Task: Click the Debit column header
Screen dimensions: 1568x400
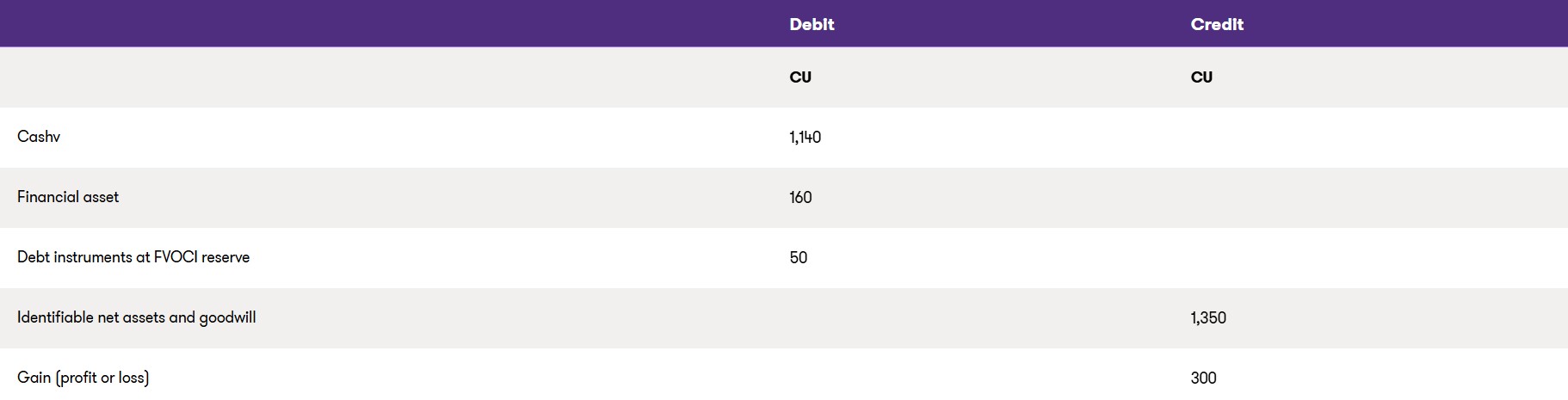Action: [812, 24]
